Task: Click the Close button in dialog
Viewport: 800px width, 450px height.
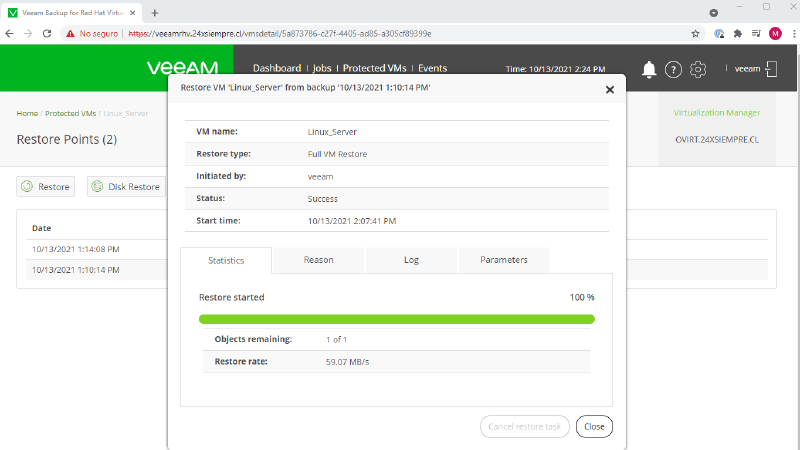Action: 594,427
